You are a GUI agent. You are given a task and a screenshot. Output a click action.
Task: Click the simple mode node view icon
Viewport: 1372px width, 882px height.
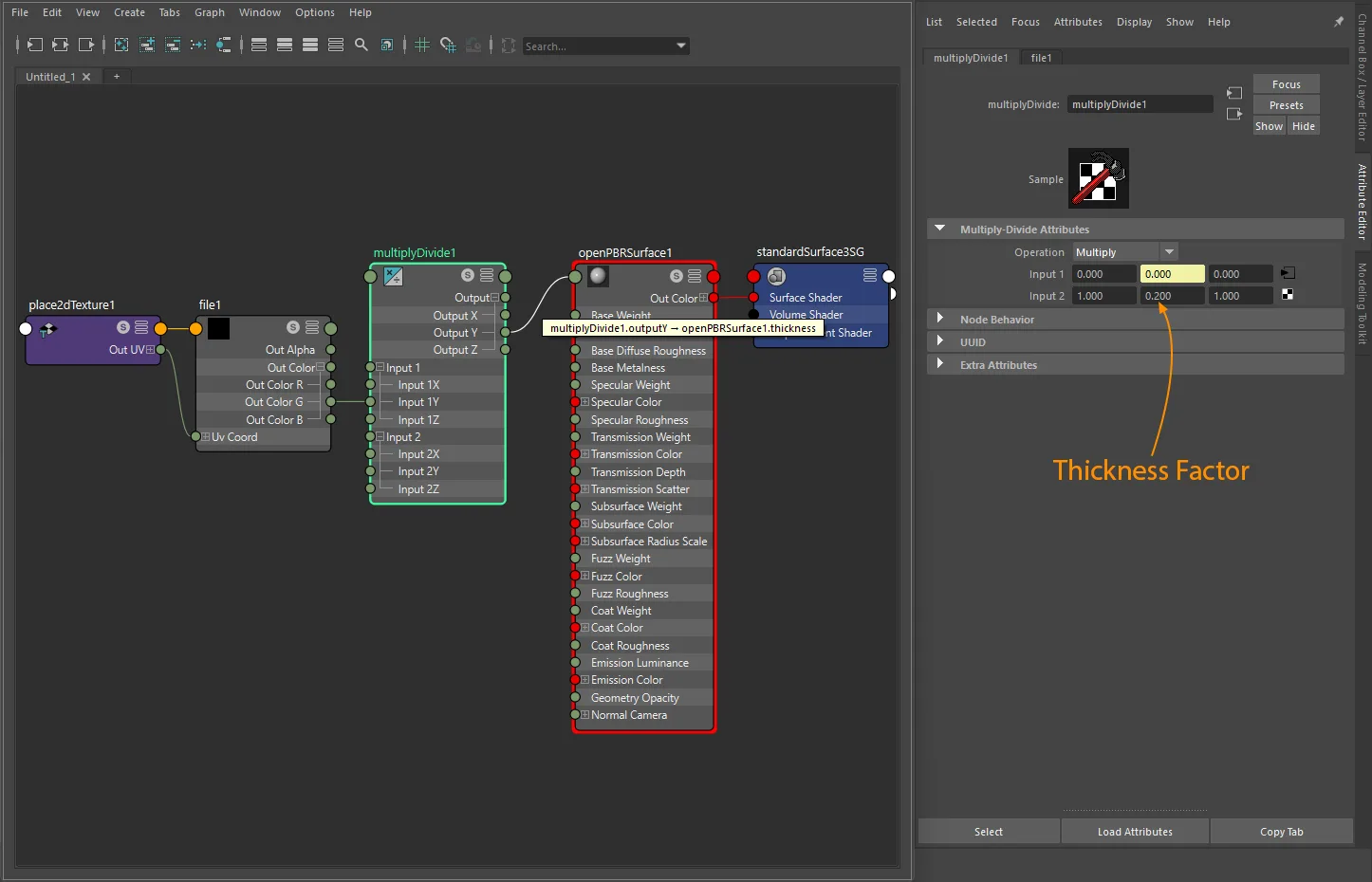click(259, 45)
